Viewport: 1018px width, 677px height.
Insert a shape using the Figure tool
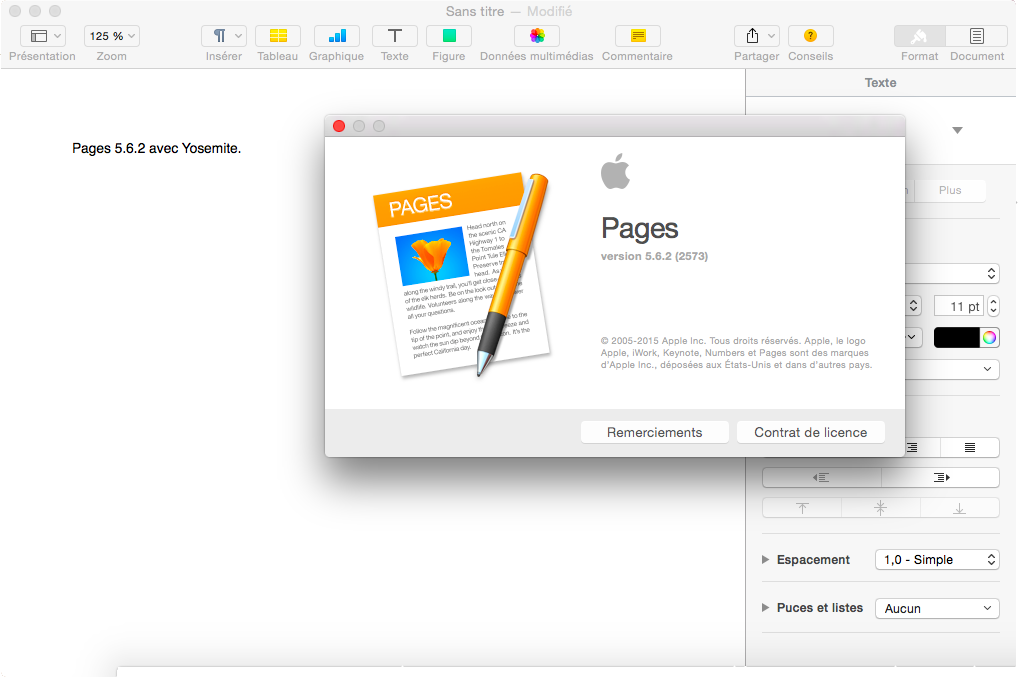click(x=449, y=36)
